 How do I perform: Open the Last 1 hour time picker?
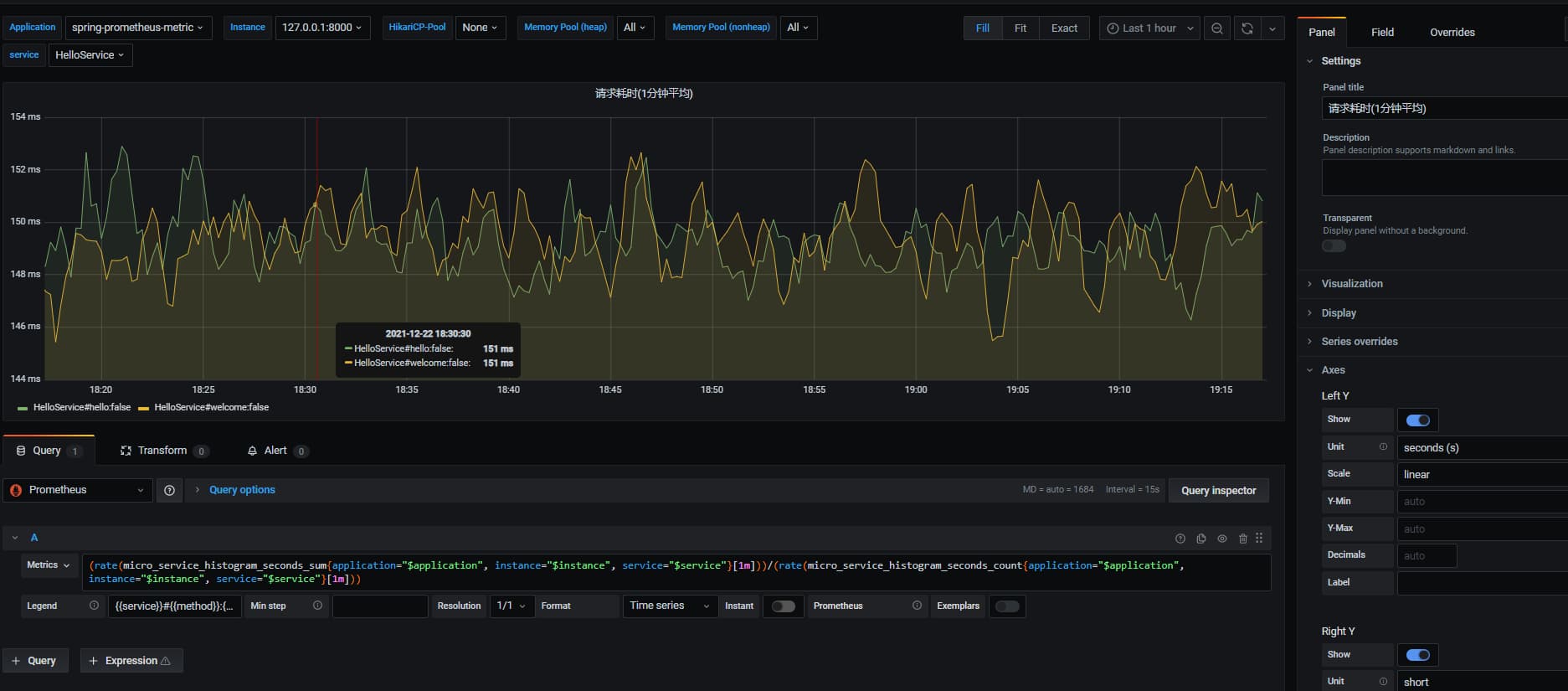click(1149, 28)
